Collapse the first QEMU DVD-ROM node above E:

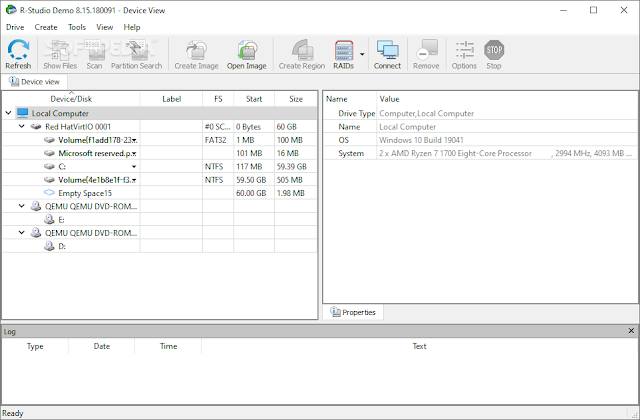coord(22,206)
